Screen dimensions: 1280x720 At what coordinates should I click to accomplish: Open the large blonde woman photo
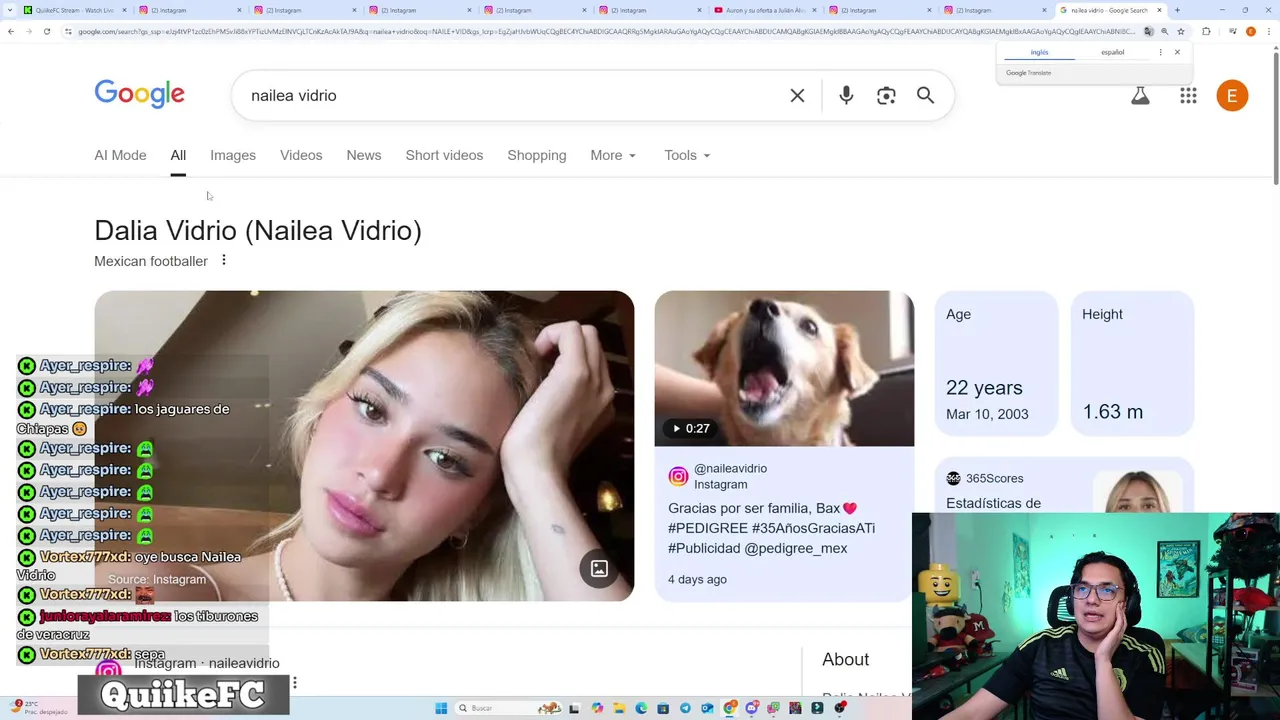coord(364,446)
